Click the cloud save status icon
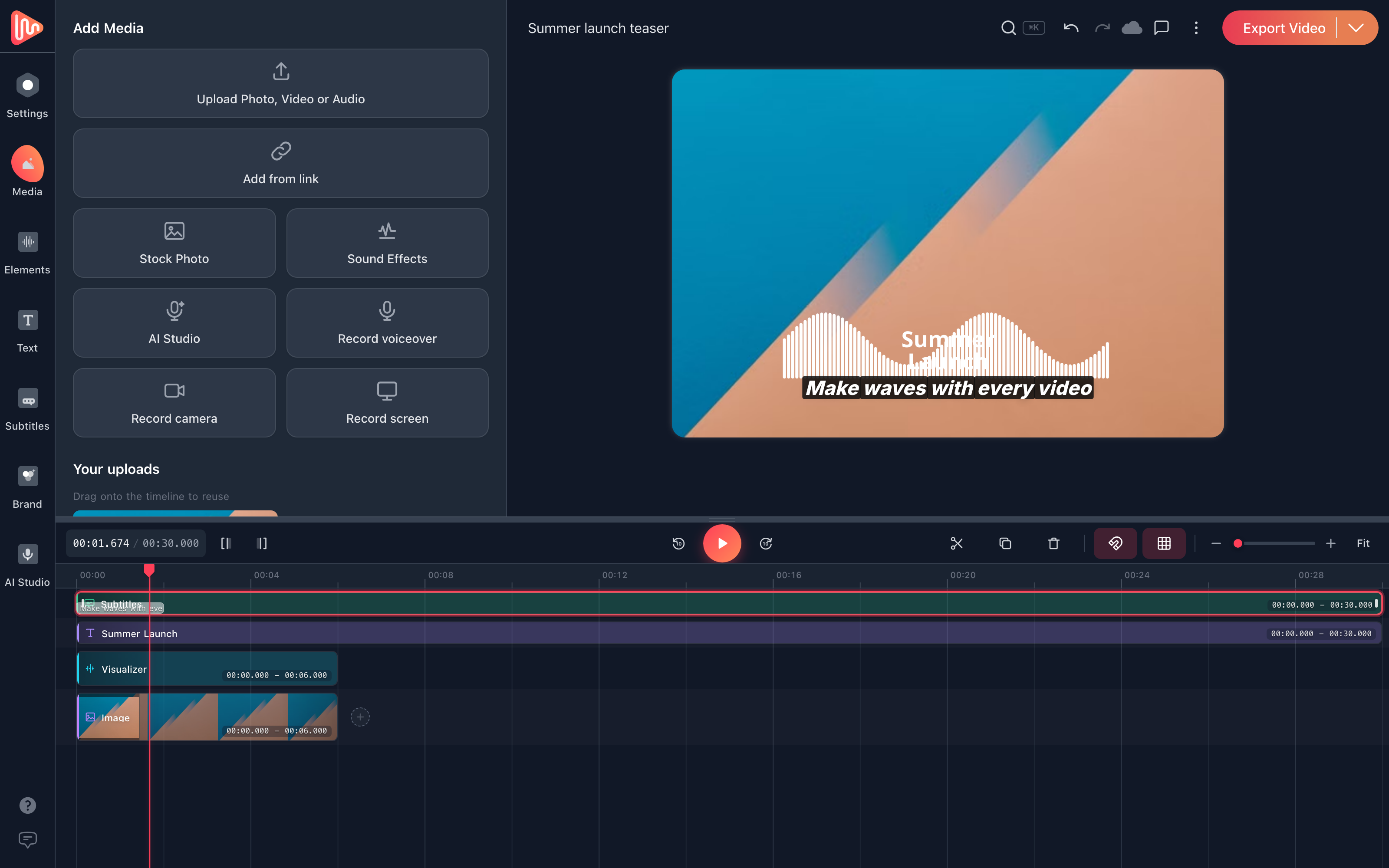The image size is (1389, 868). 1131,27
